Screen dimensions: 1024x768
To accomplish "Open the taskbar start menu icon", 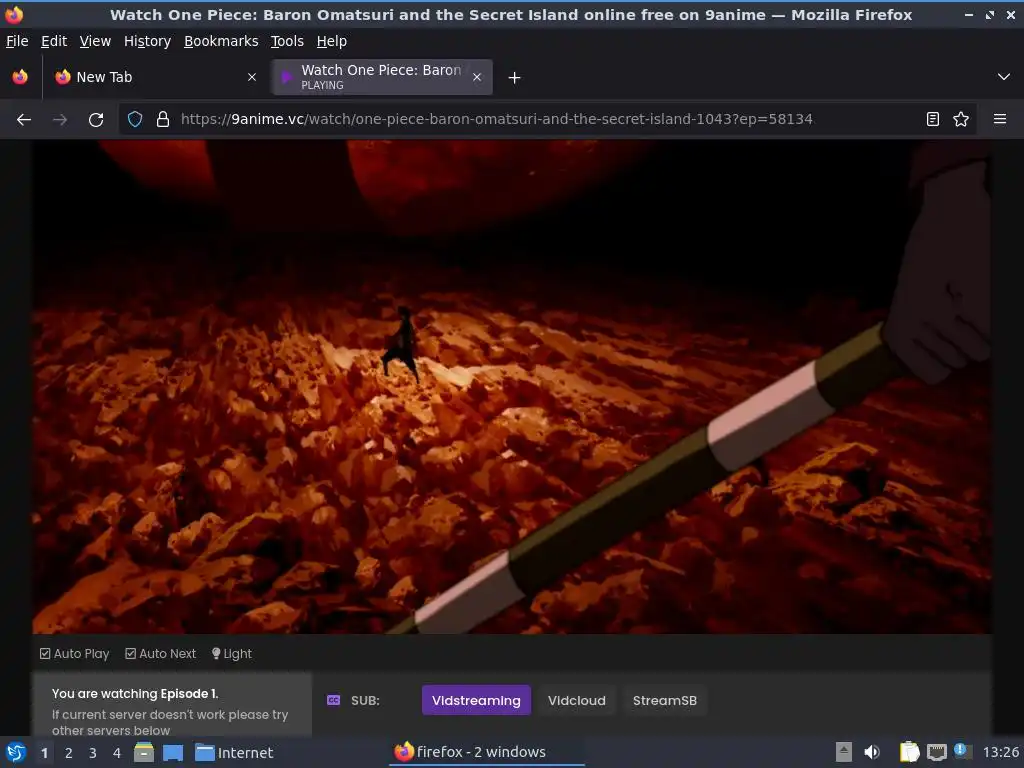I will click(16, 752).
